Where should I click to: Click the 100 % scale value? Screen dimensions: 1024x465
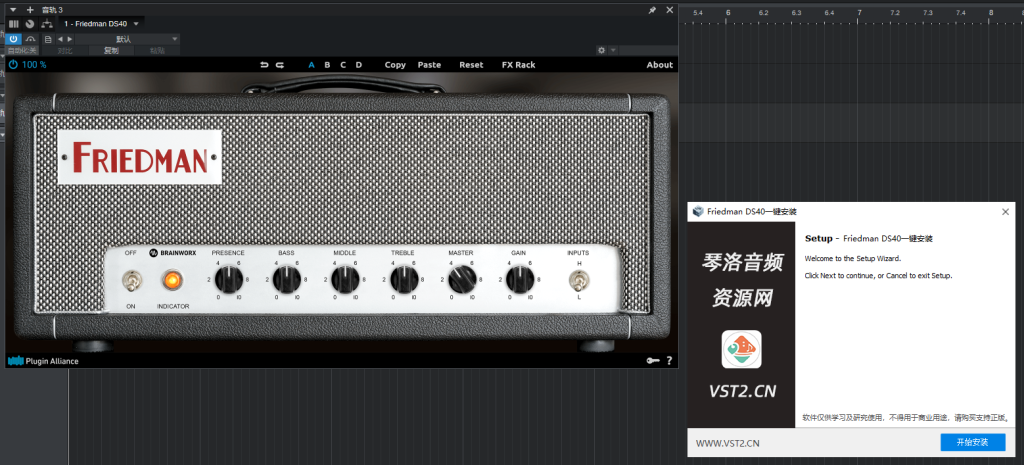tap(34, 65)
